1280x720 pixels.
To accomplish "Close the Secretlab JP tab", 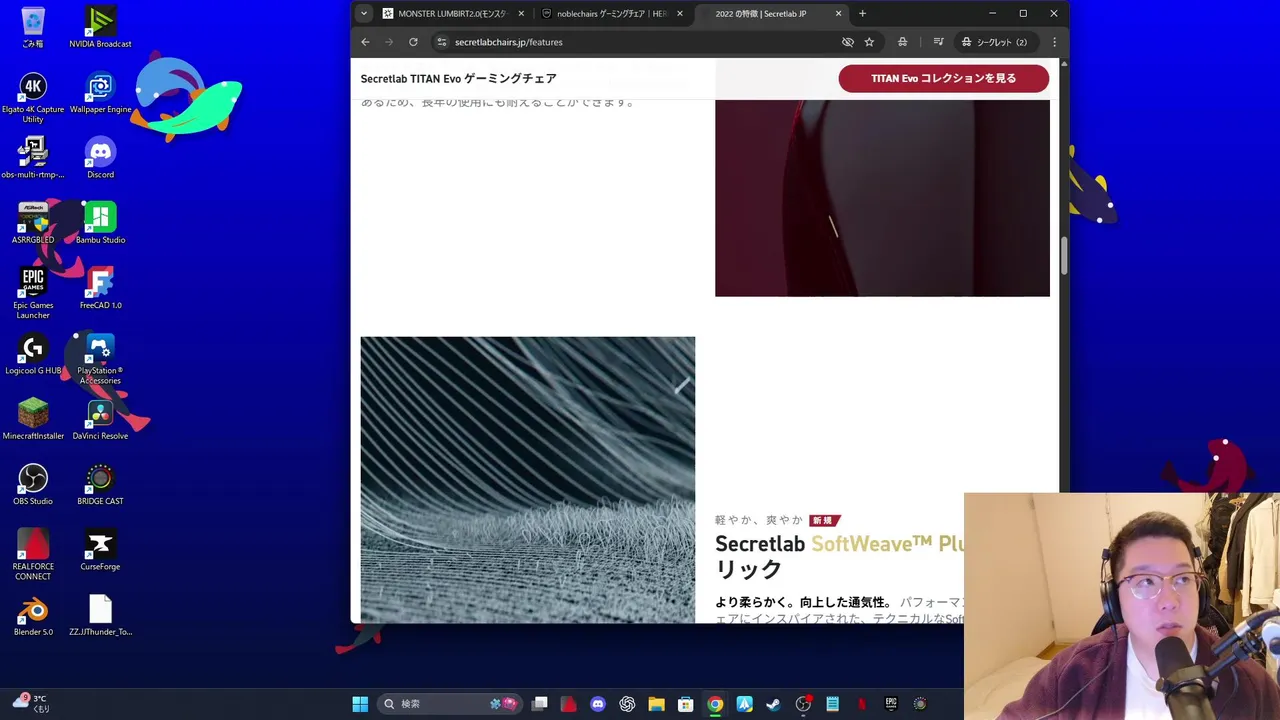I will tap(839, 14).
